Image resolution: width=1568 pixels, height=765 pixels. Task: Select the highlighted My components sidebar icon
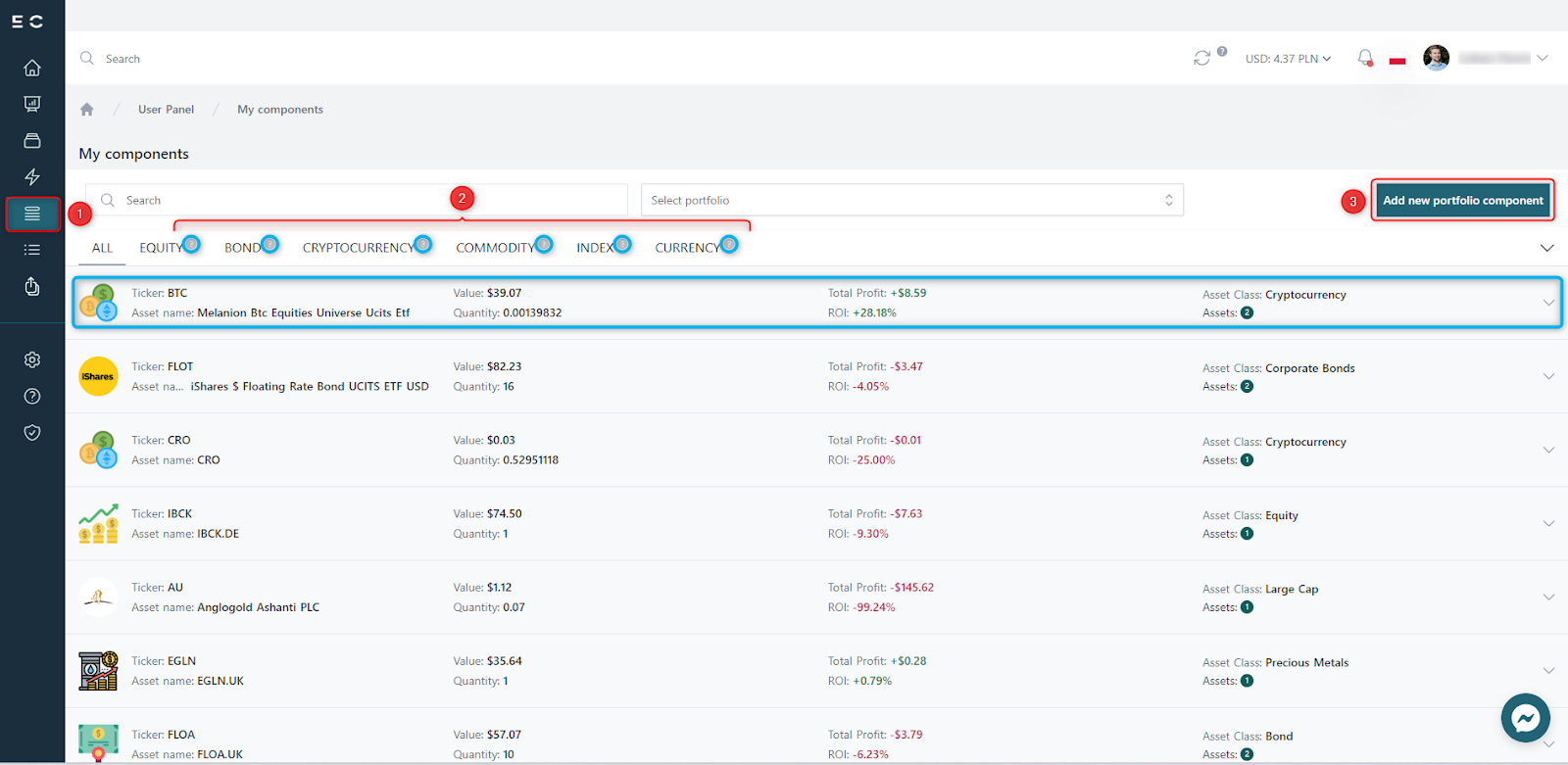(x=32, y=214)
